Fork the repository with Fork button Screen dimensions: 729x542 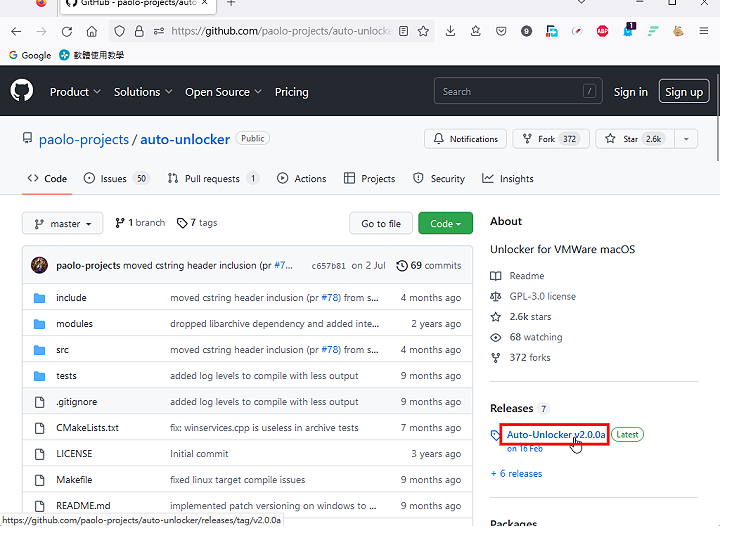point(551,139)
